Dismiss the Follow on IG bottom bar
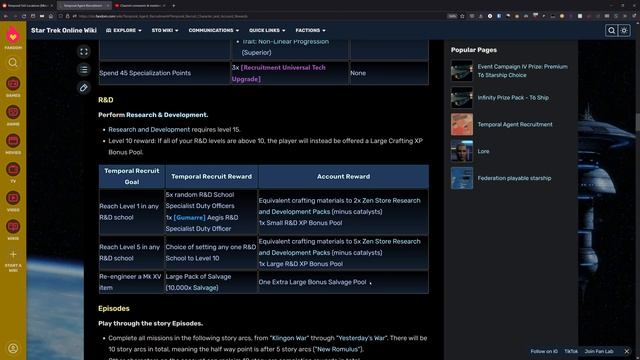Viewport: 640px width, 360px height. point(627,351)
